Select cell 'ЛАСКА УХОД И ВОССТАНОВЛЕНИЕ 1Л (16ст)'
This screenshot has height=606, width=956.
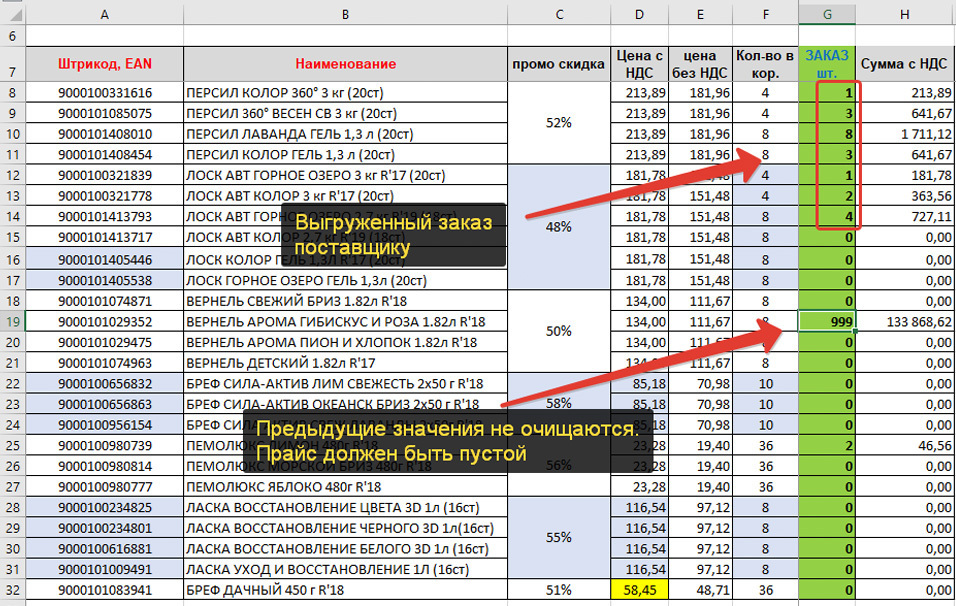345,569
